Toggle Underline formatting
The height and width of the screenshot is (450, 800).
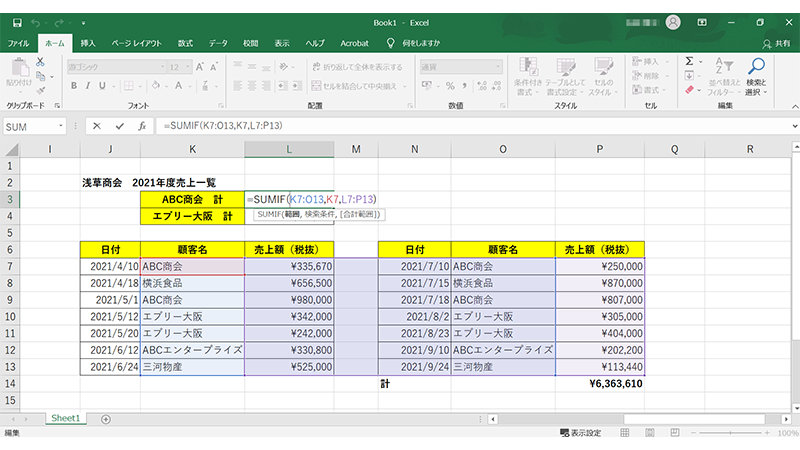[102, 86]
